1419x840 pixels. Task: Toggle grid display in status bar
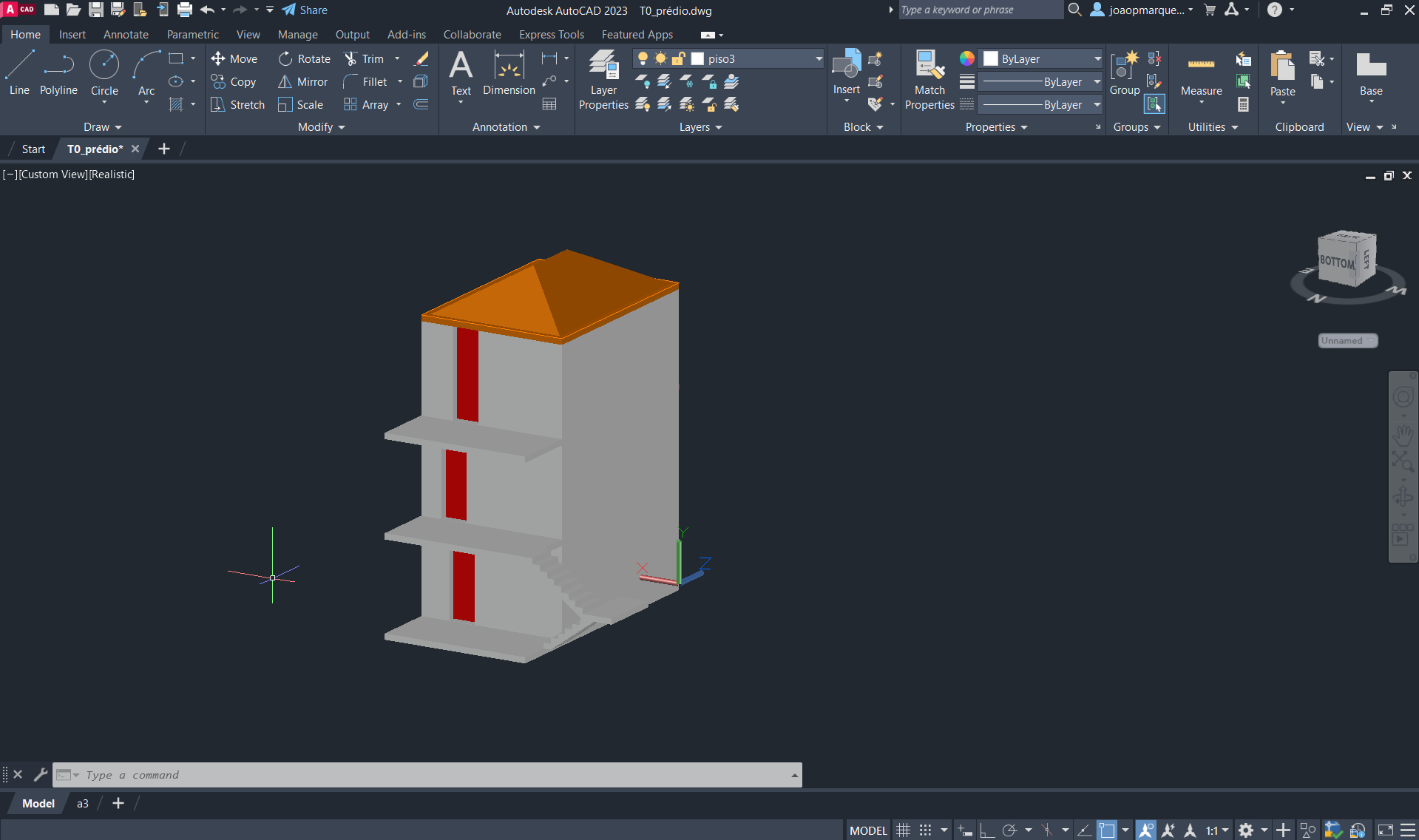pos(903,830)
